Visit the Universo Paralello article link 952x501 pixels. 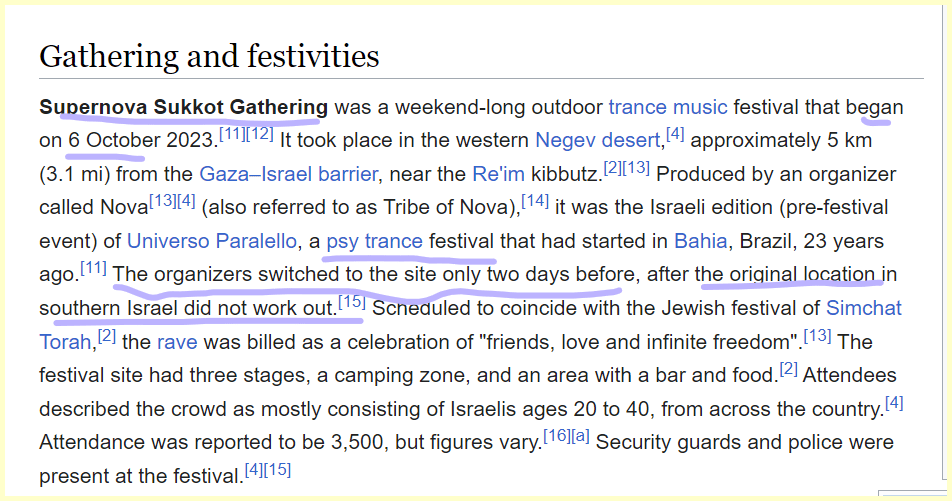click(x=213, y=242)
